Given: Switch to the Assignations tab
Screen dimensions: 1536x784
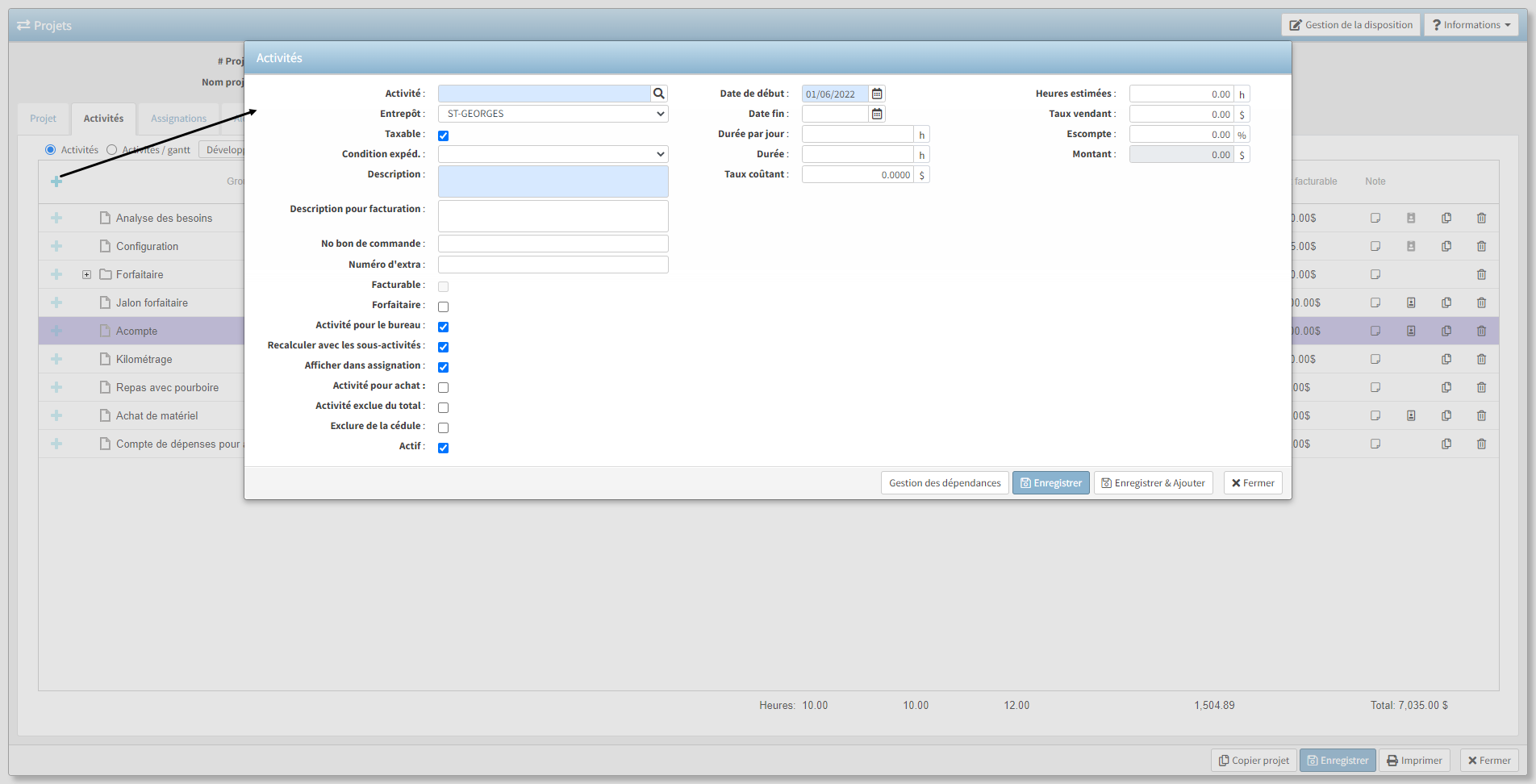Looking at the screenshot, I should [178, 119].
